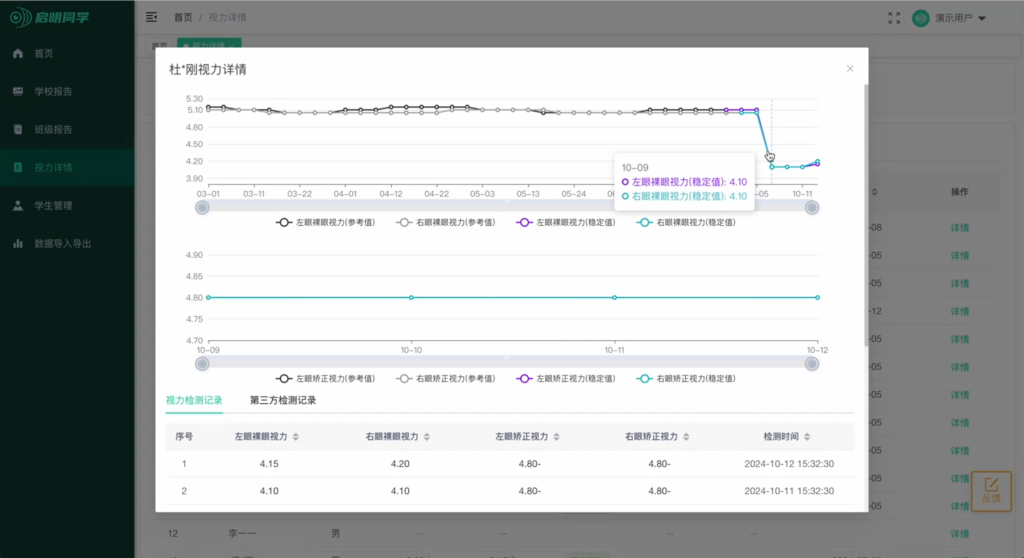The height and width of the screenshot is (558, 1024).
Task: Select the Student Management (学生管理) icon
Action: [x=18, y=205]
